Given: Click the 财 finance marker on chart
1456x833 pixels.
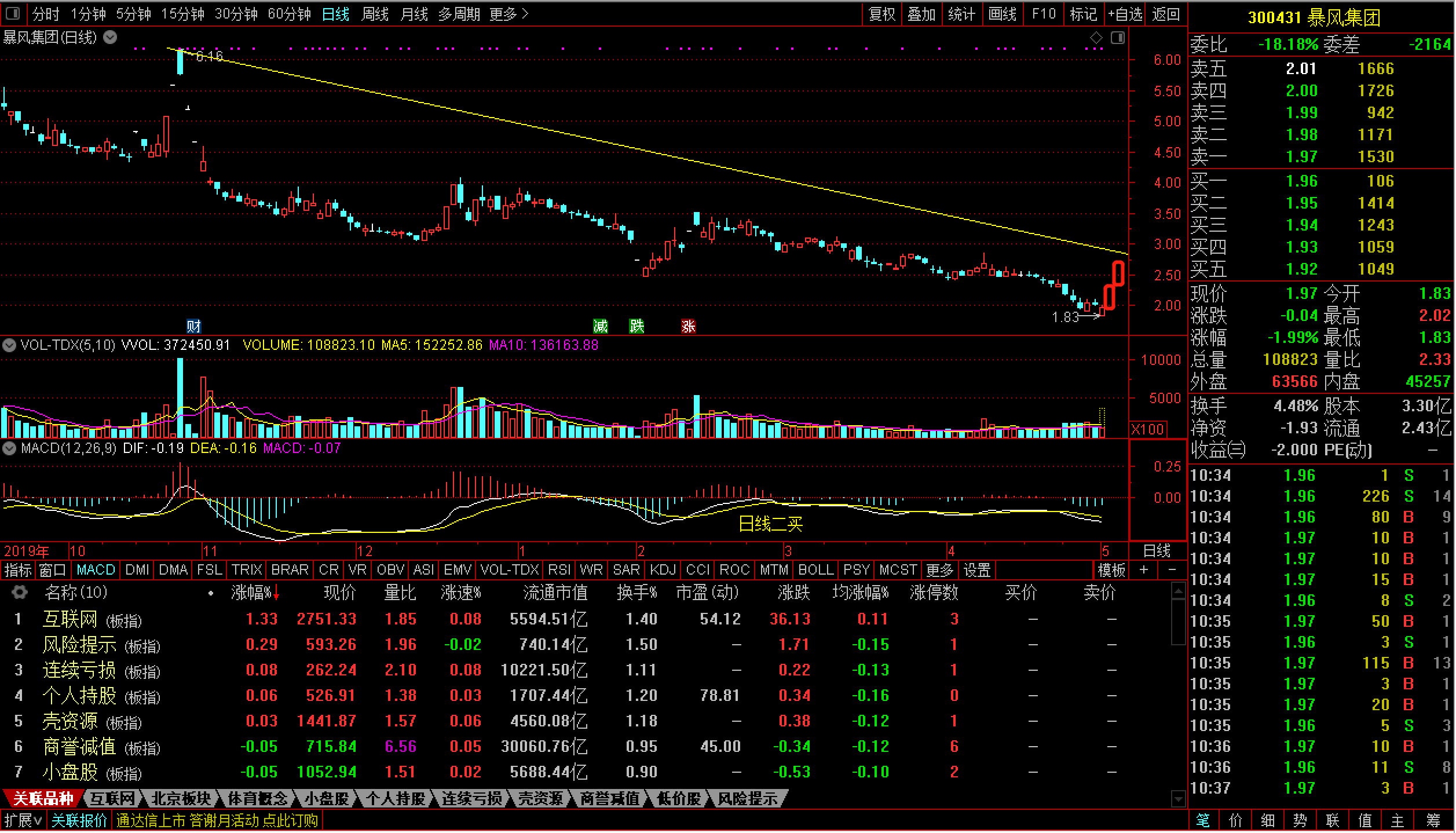Looking at the screenshot, I should [193, 326].
